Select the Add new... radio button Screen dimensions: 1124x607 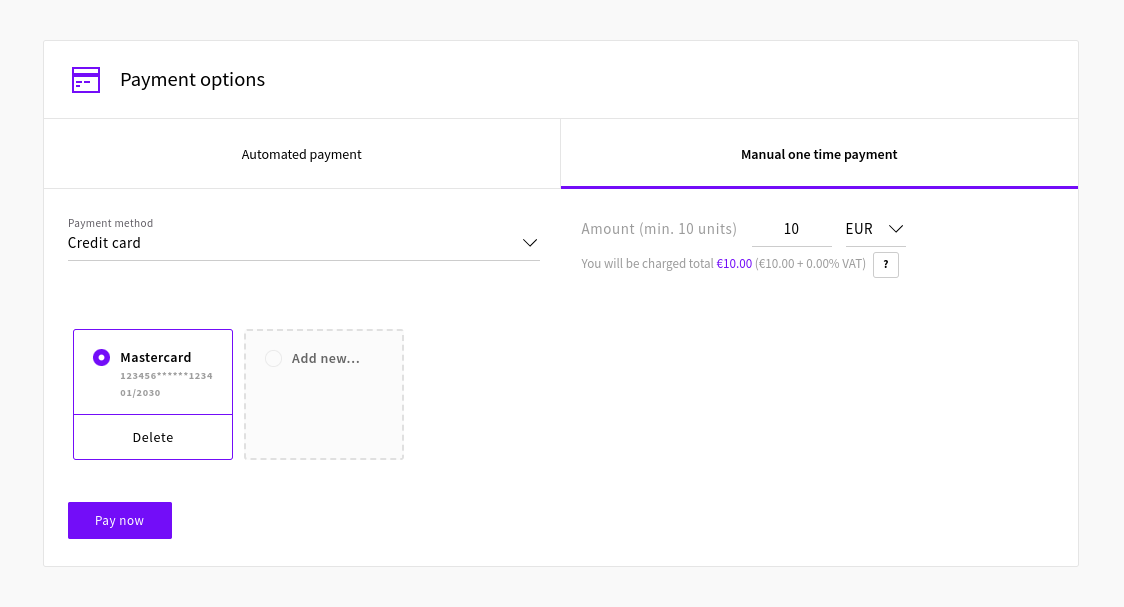pyautogui.click(x=273, y=358)
